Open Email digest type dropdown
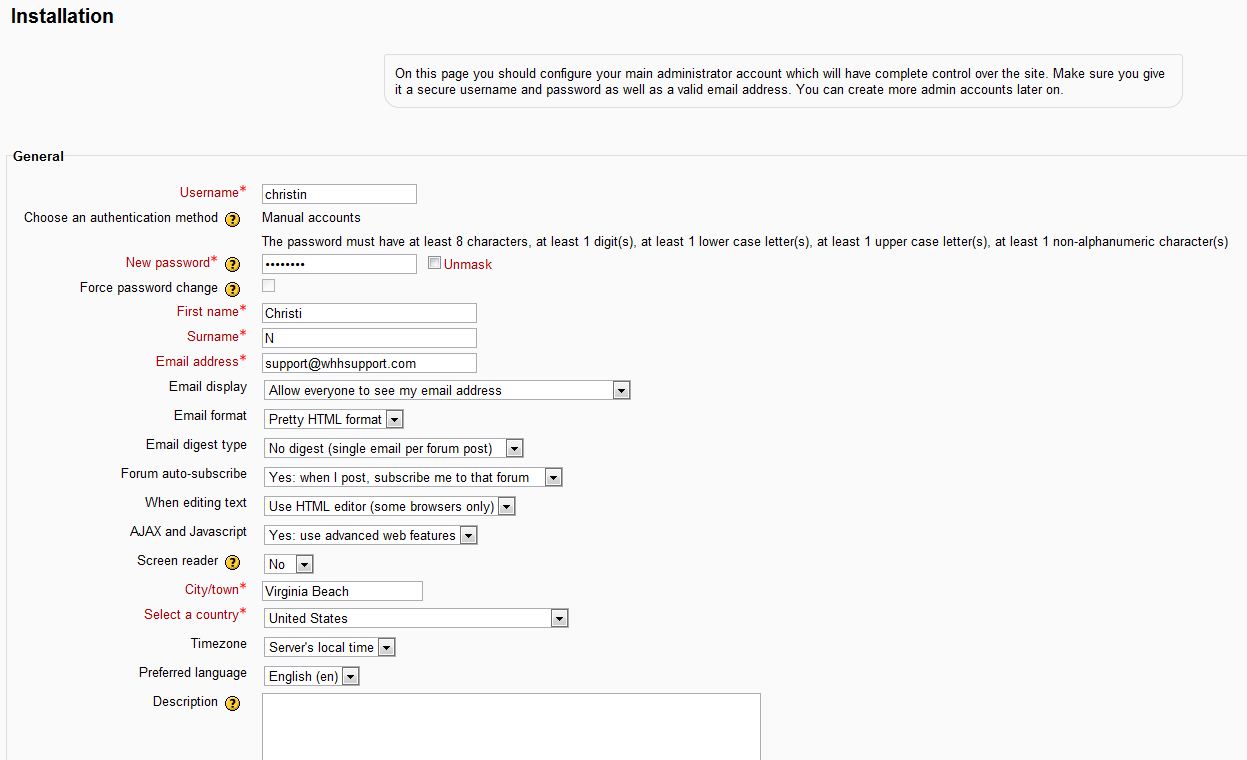This screenshot has height=760, width=1247. 394,448
